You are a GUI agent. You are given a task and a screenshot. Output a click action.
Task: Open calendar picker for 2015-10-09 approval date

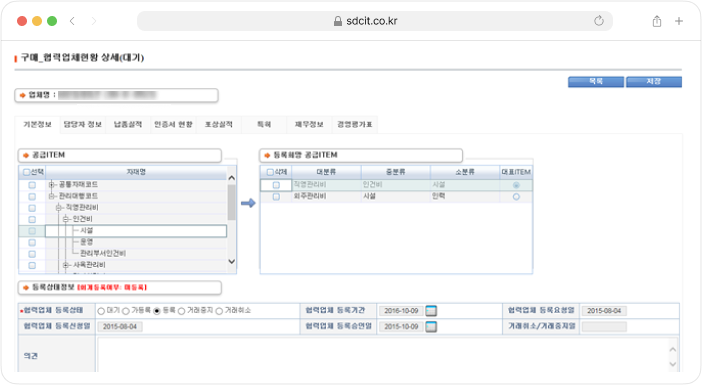click(431, 326)
